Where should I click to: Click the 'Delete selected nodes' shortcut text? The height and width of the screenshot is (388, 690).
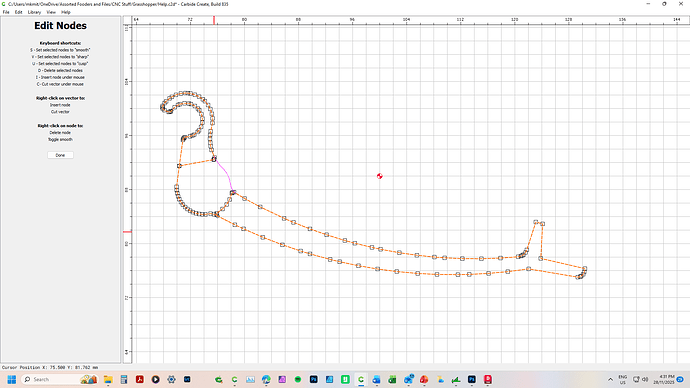click(60, 70)
